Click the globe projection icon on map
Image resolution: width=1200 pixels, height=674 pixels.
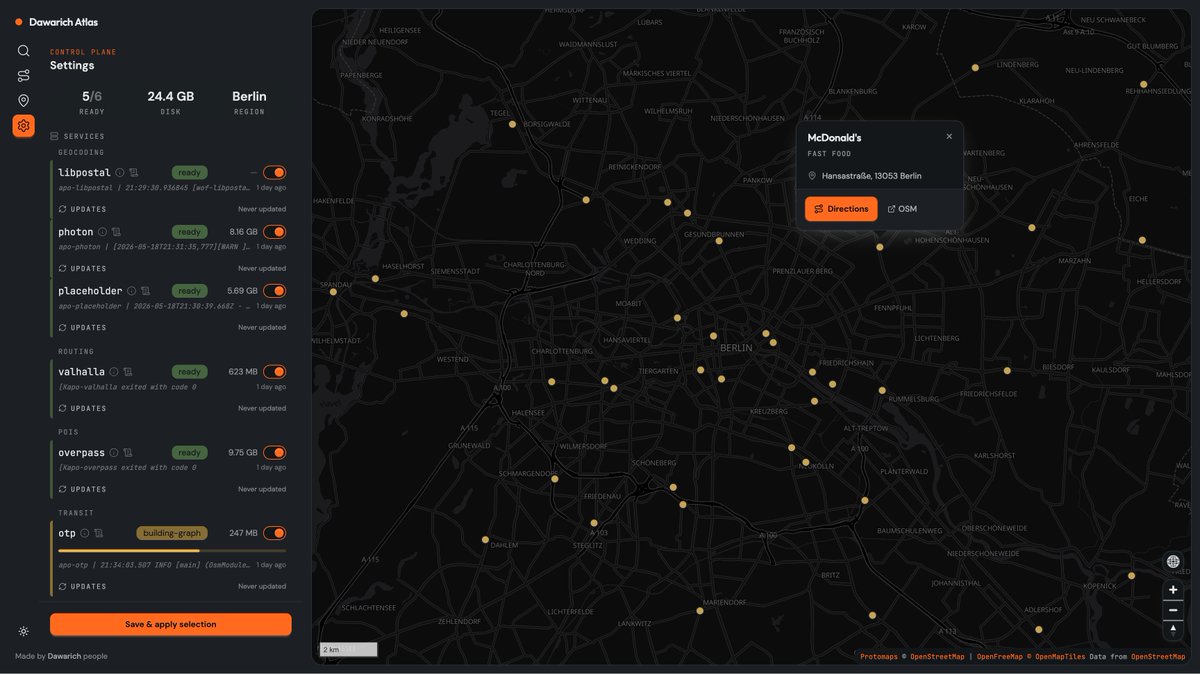coord(1173,562)
